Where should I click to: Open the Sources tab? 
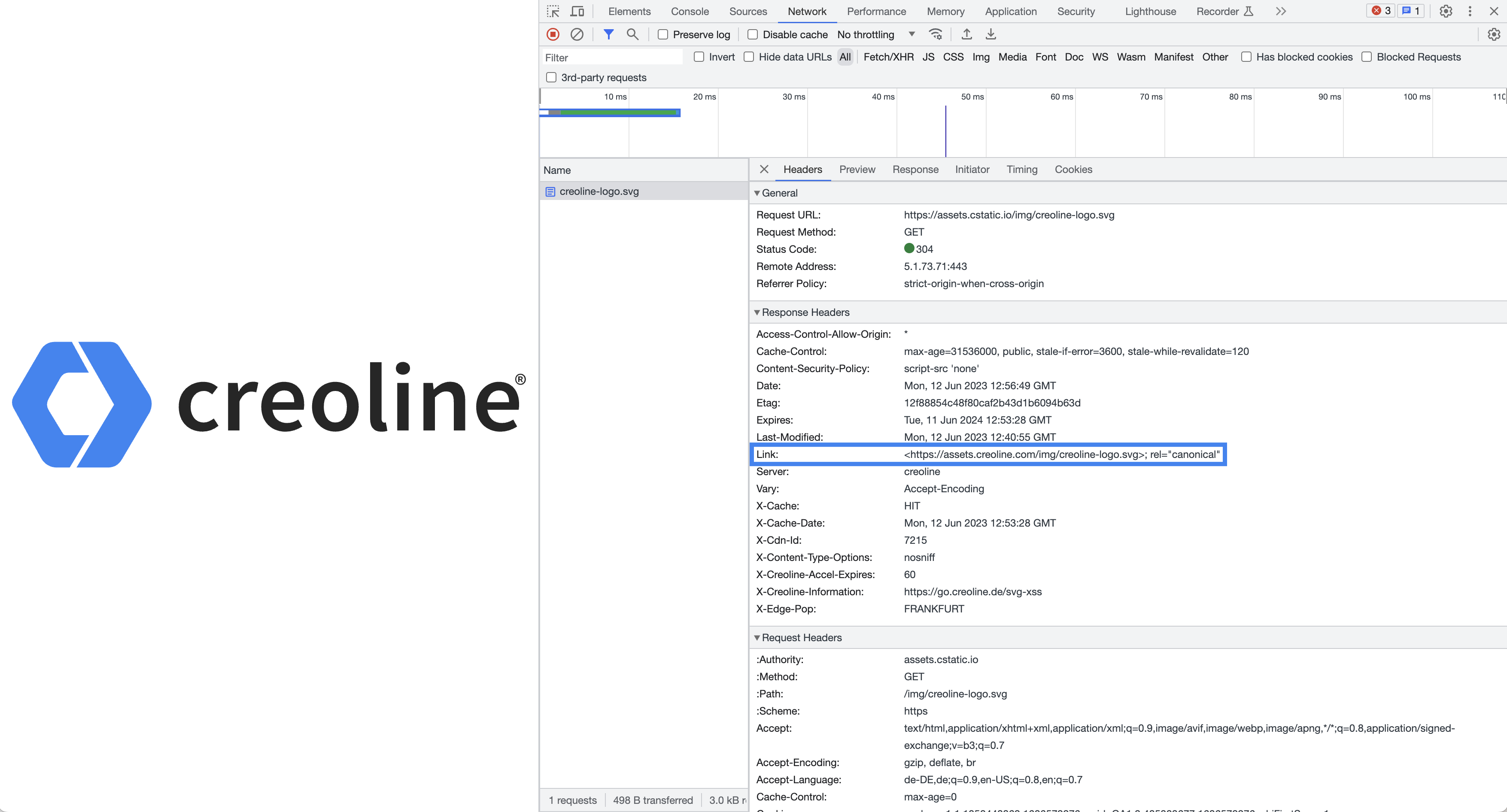click(x=747, y=11)
